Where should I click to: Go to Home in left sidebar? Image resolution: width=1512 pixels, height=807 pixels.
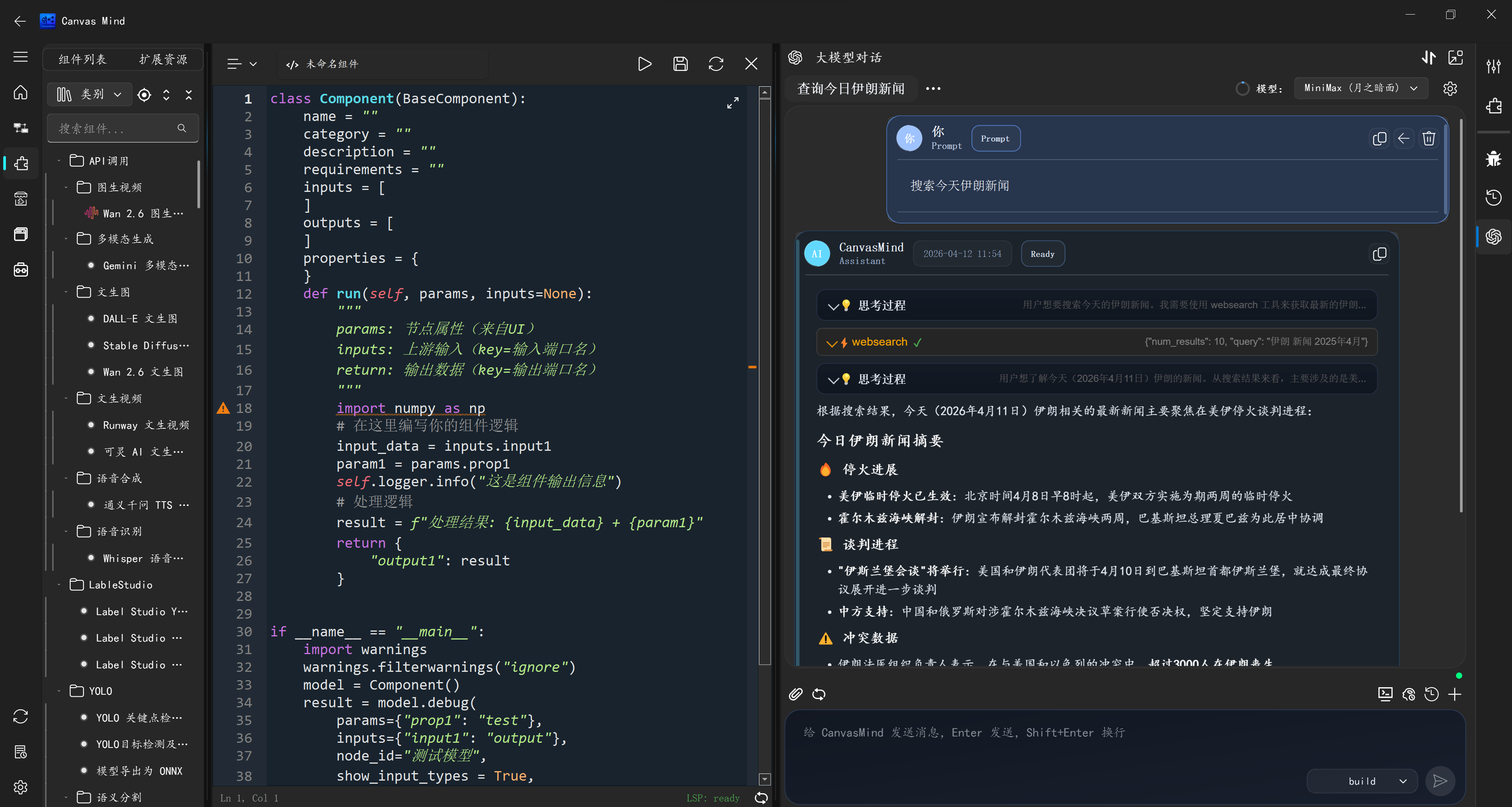pos(20,93)
